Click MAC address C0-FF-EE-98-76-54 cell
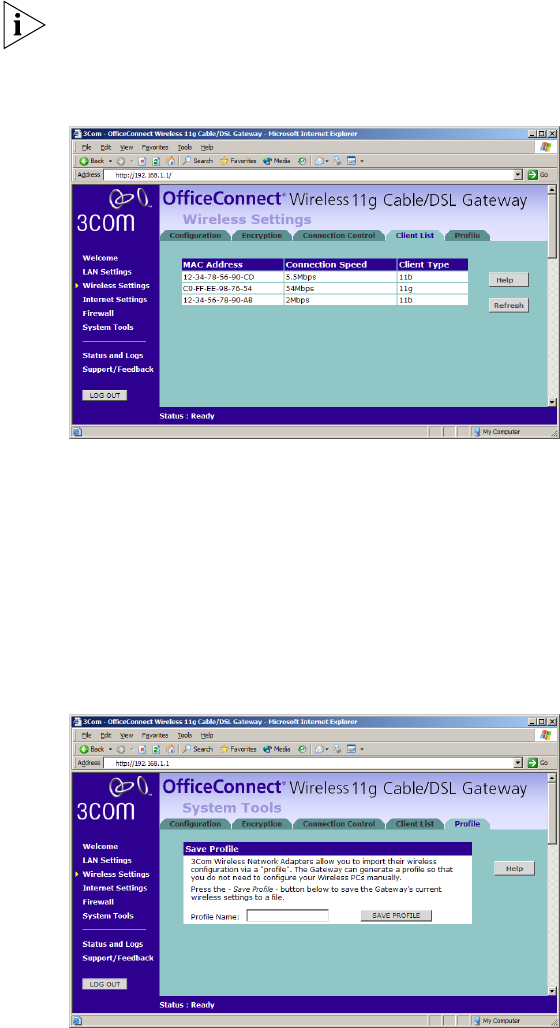The width and height of the screenshot is (560, 1028). tap(233, 288)
